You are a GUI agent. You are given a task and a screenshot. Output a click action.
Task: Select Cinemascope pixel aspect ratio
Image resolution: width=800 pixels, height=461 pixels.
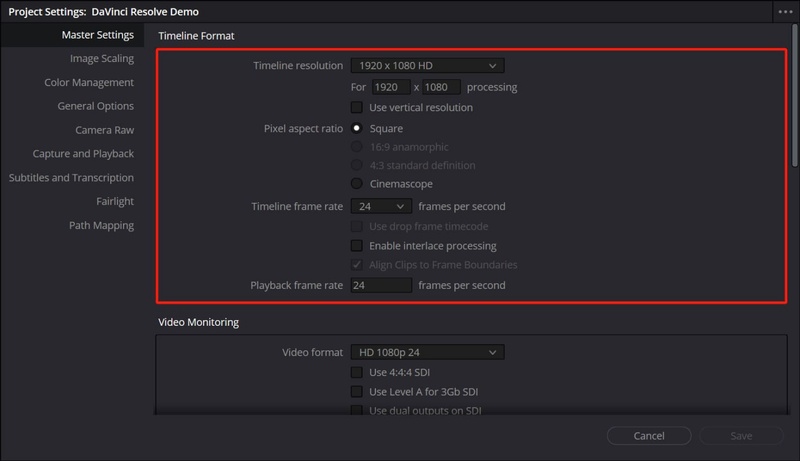pos(357,184)
